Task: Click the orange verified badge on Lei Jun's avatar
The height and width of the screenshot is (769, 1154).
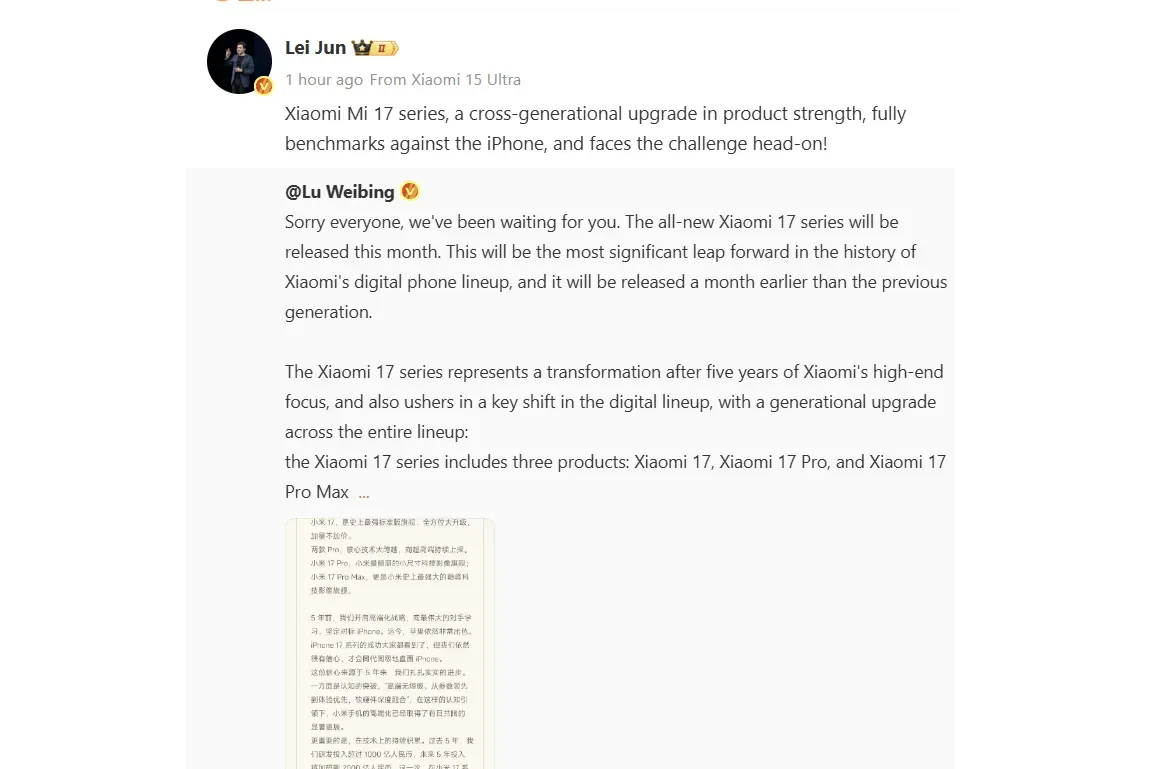Action: click(x=264, y=87)
